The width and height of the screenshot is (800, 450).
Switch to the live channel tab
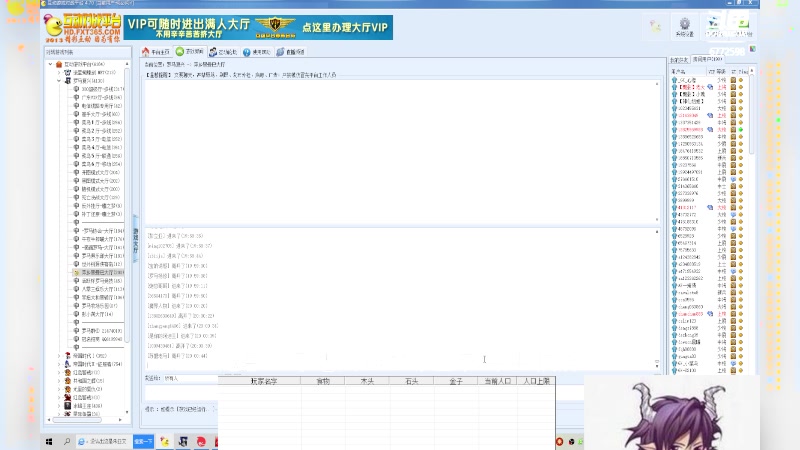coord(290,52)
